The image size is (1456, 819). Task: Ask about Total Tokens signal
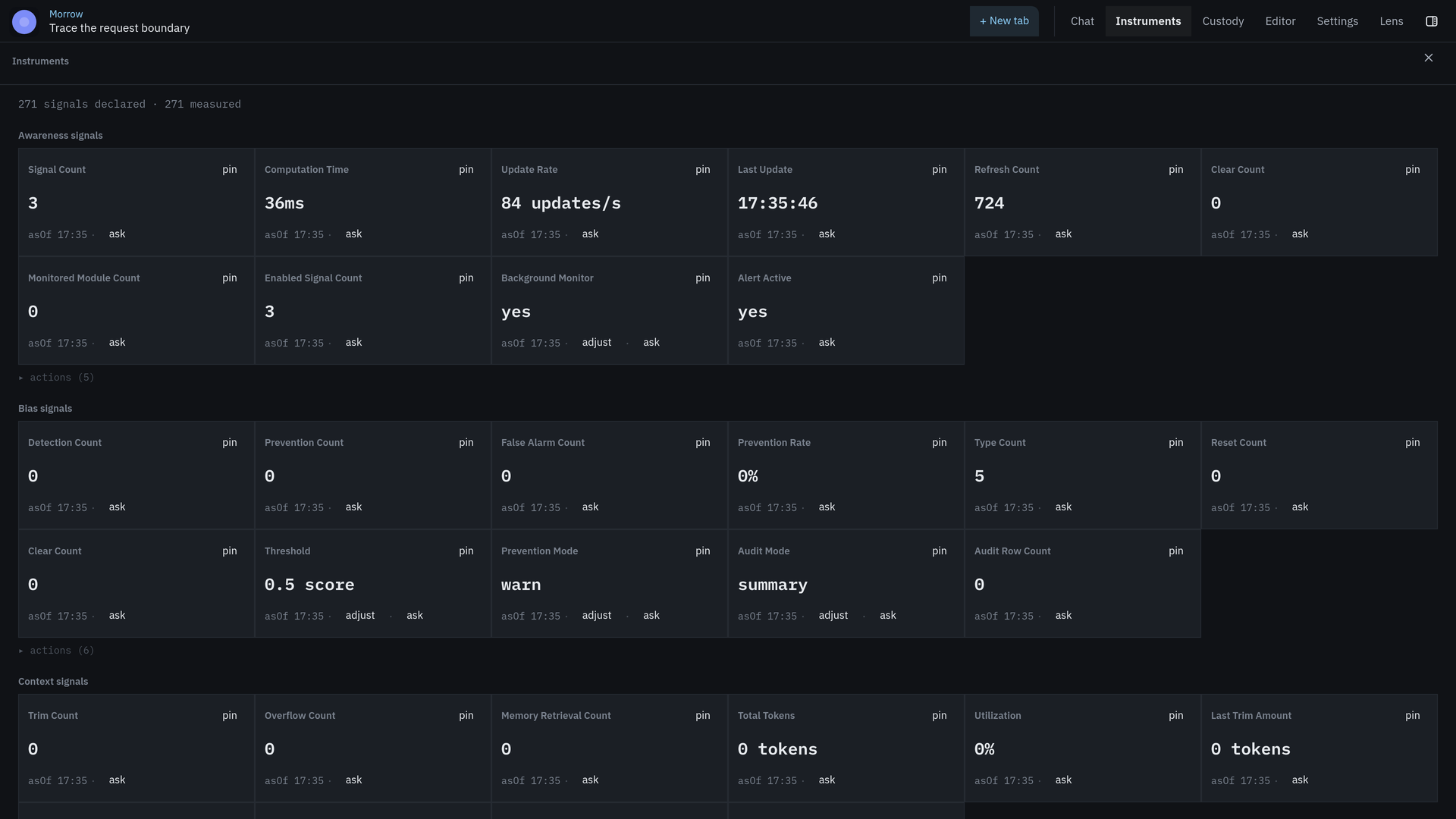point(827,780)
